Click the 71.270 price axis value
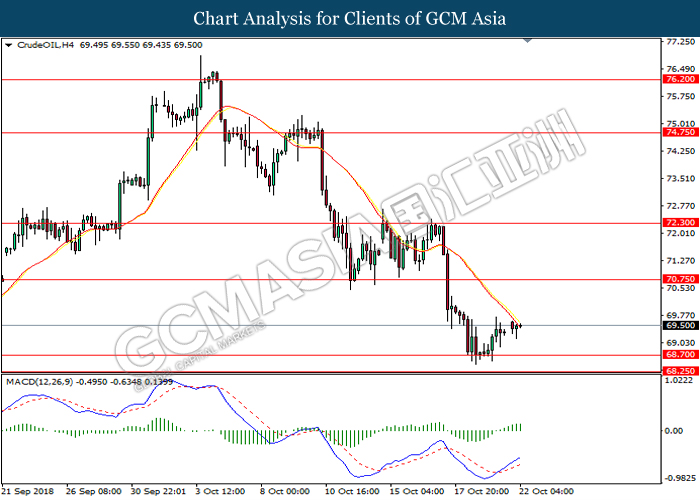Image resolution: width=700 pixels, height=500 pixels. pyautogui.click(x=680, y=261)
